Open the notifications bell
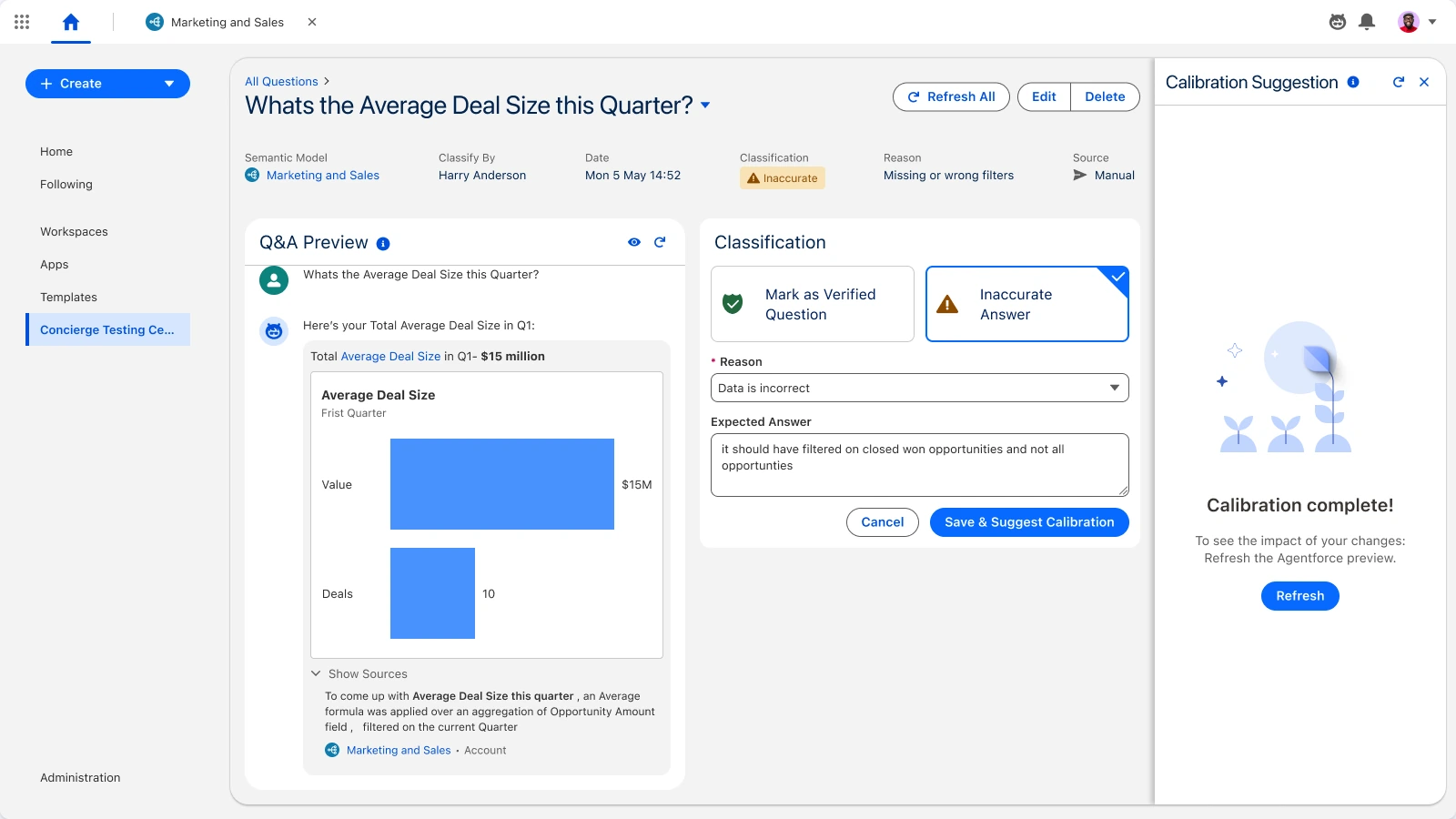 1367,22
